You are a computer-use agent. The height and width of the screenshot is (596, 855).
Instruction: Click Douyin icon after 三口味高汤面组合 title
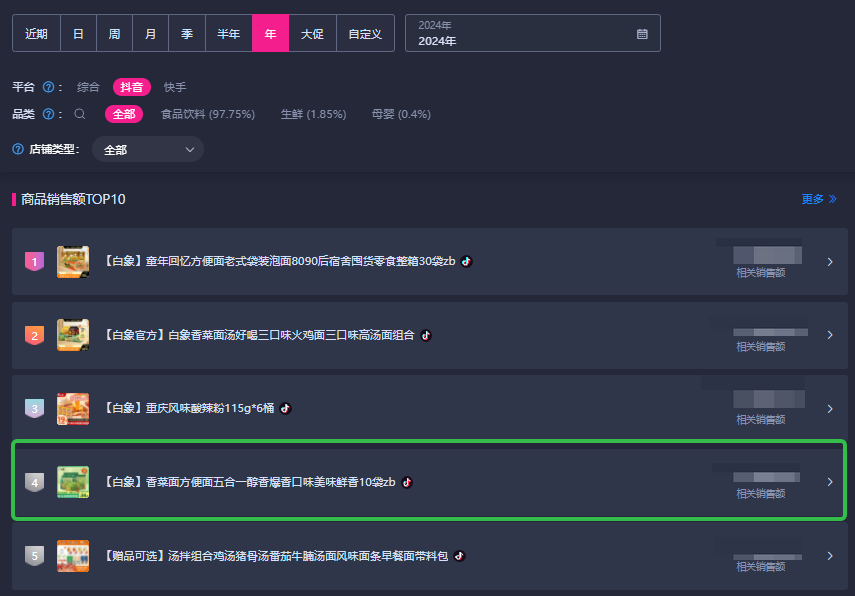(426, 335)
